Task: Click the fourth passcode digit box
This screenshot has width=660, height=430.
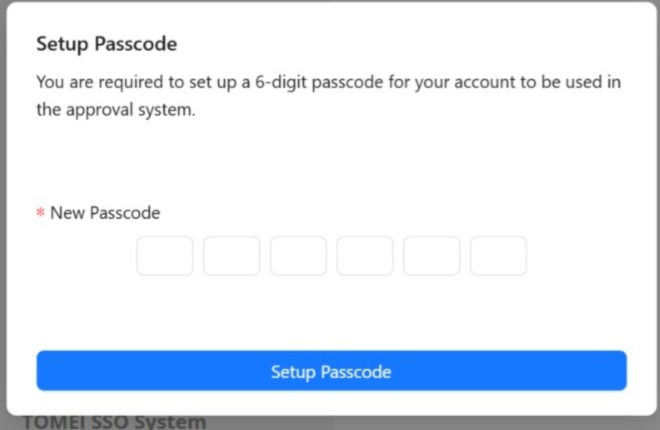Action: [365, 256]
